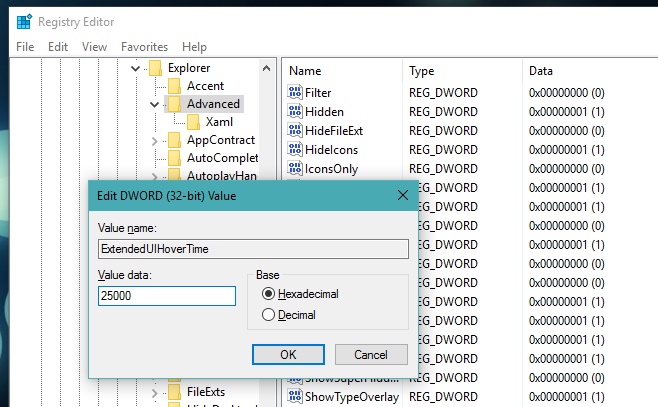The image size is (658, 407).
Task: Click the Hidden DWORD value icon
Action: click(295, 111)
